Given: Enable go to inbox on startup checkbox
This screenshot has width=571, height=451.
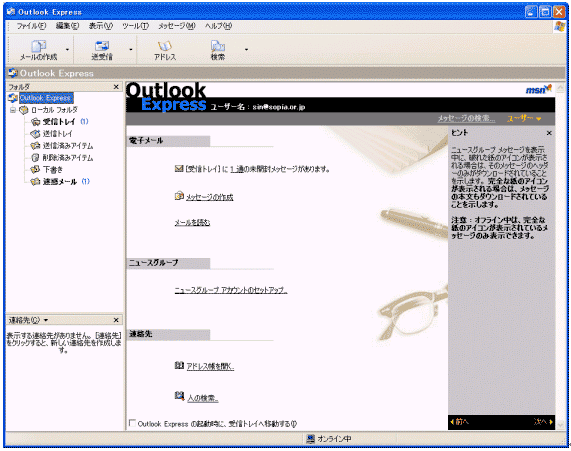Looking at the screenshot, I should (133, 423).
